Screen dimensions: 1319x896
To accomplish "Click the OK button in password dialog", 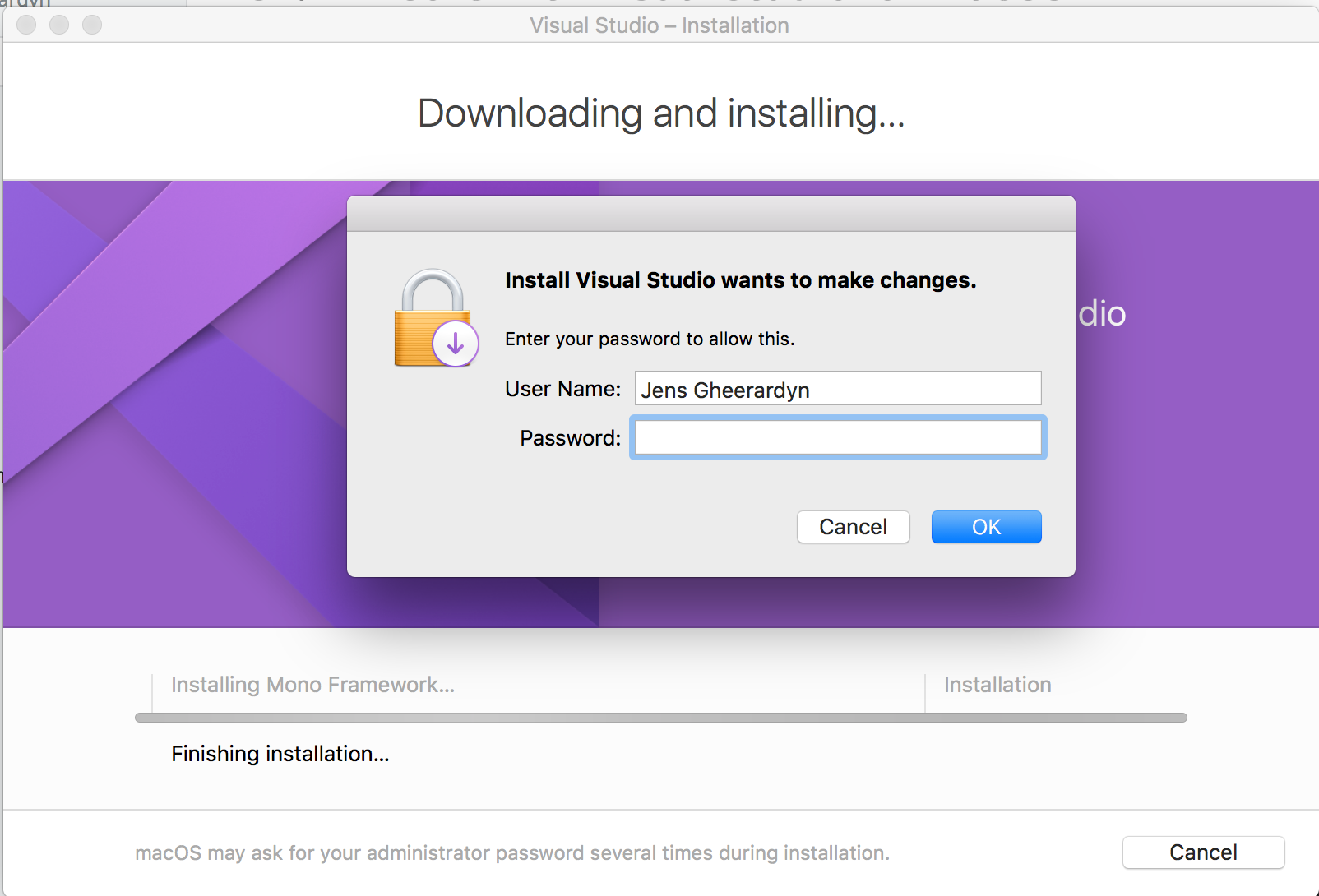I will tap(986, 527).
